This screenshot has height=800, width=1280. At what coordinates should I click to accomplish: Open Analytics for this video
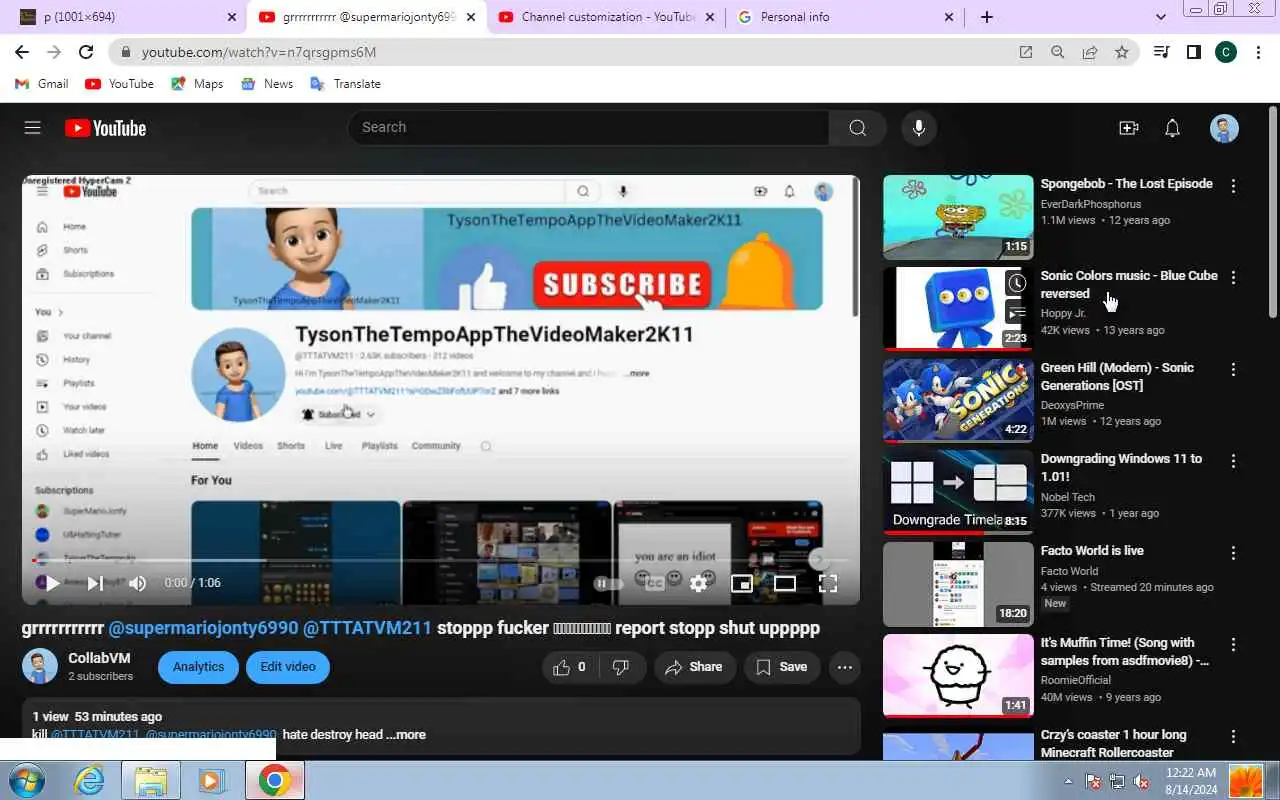[x=198, y=667]
